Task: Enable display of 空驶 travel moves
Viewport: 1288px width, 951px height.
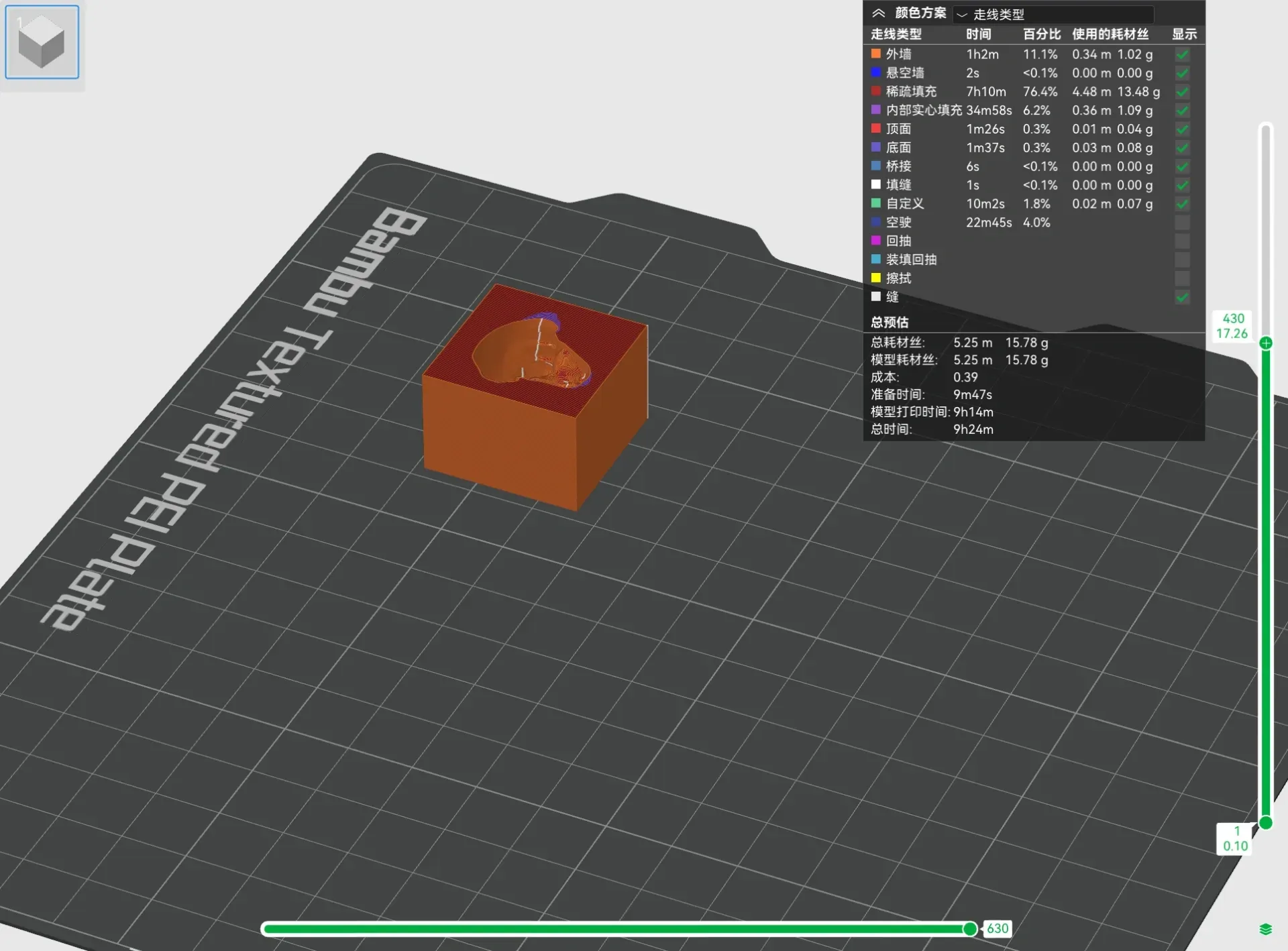Action: click(1182, 223)
